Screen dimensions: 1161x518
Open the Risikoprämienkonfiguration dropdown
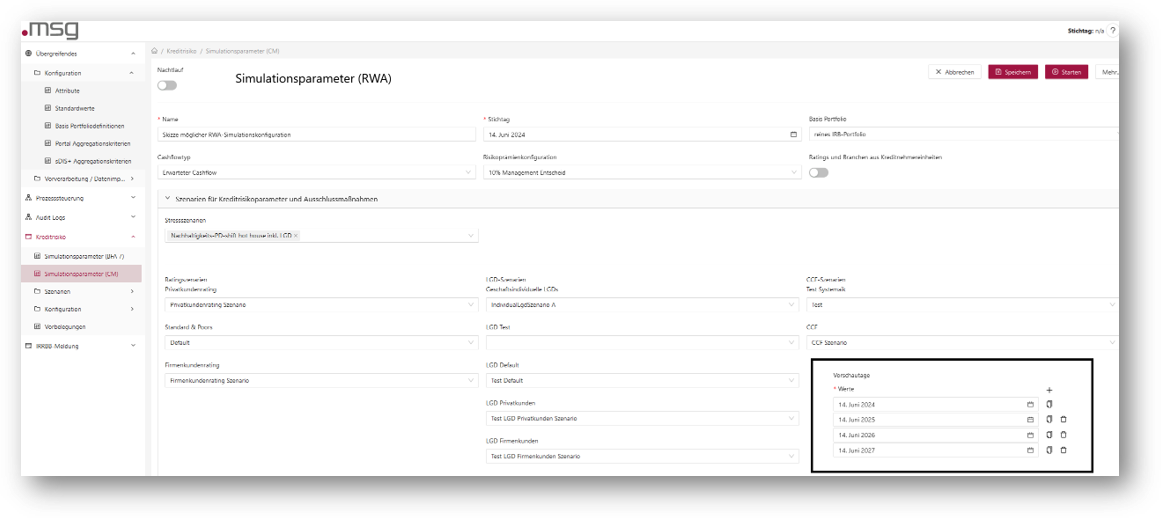point(641,172)
